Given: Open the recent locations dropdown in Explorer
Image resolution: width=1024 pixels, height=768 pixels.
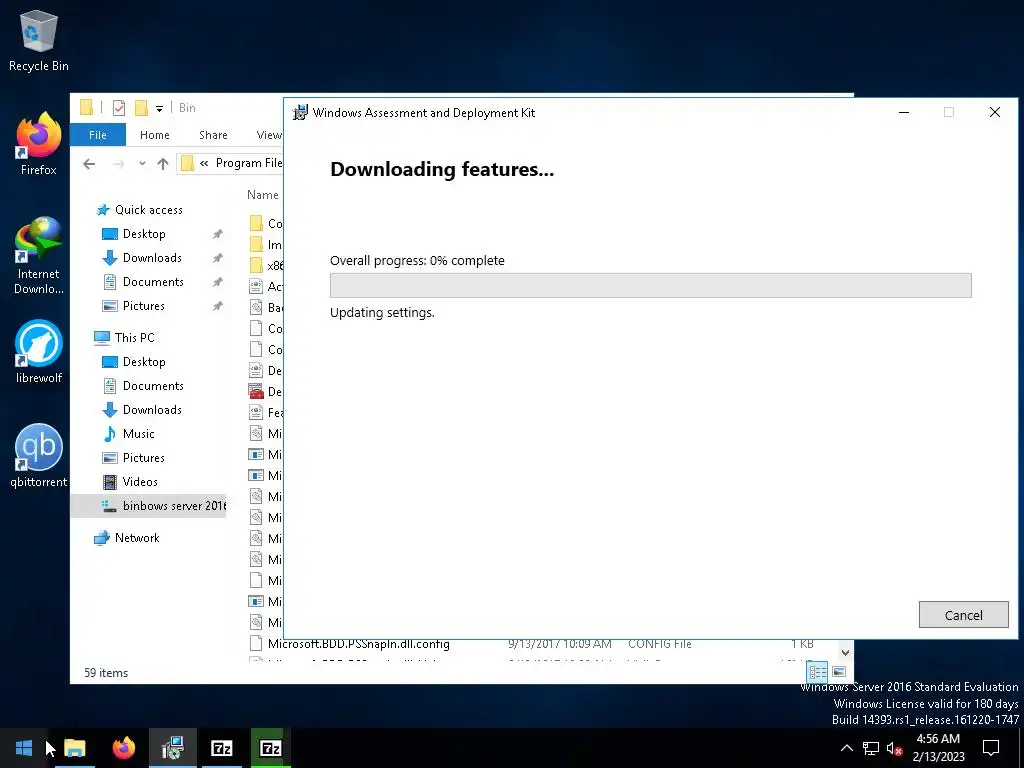Looking at the screenshot, I should click(142, 163).
